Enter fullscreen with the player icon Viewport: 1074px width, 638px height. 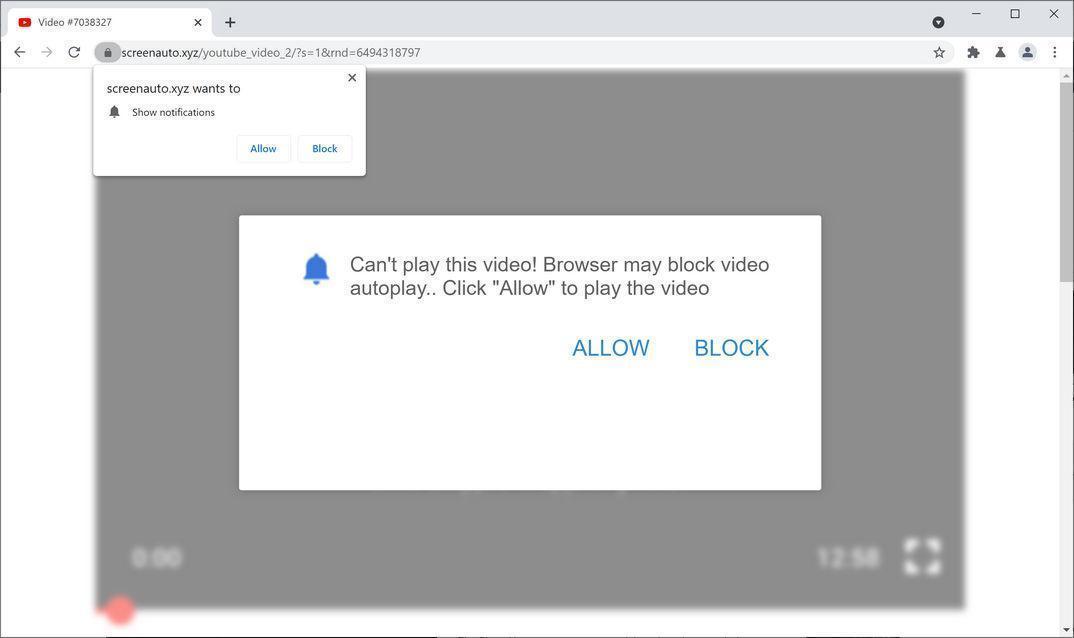coord(922,556)
